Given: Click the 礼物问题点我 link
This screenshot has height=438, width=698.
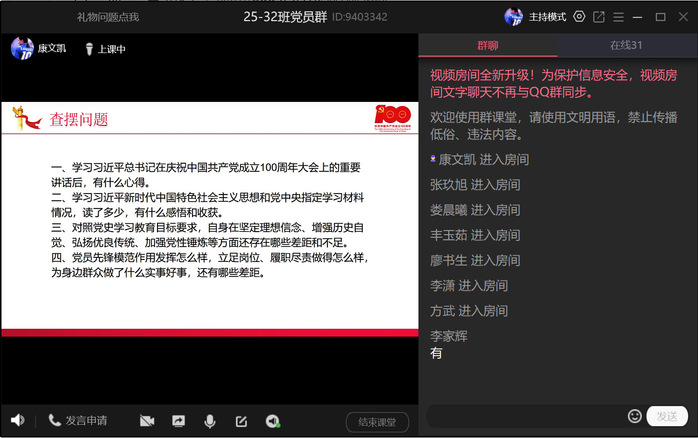Looking at the screenshot, I should (108, 17).
